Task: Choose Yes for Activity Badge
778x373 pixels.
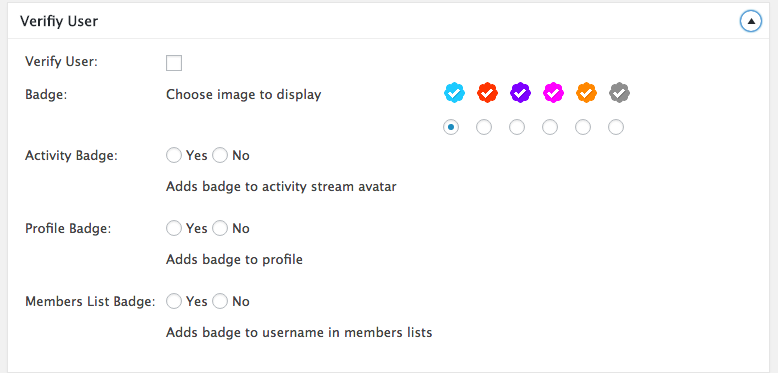Action: pos(174,156)
